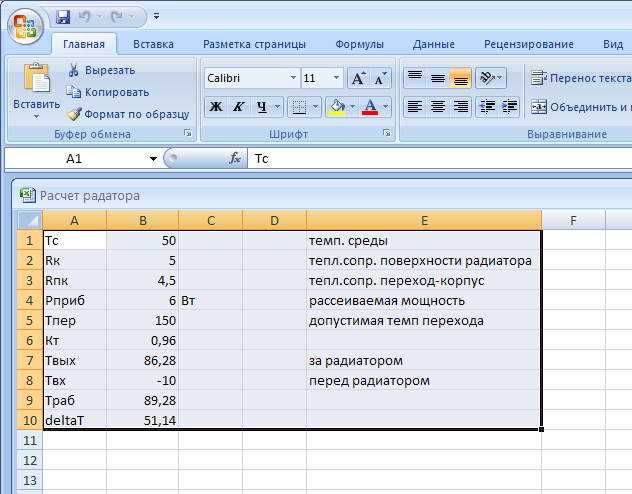
Task: Click the Name Box showing A1
Action: point(75,159)
